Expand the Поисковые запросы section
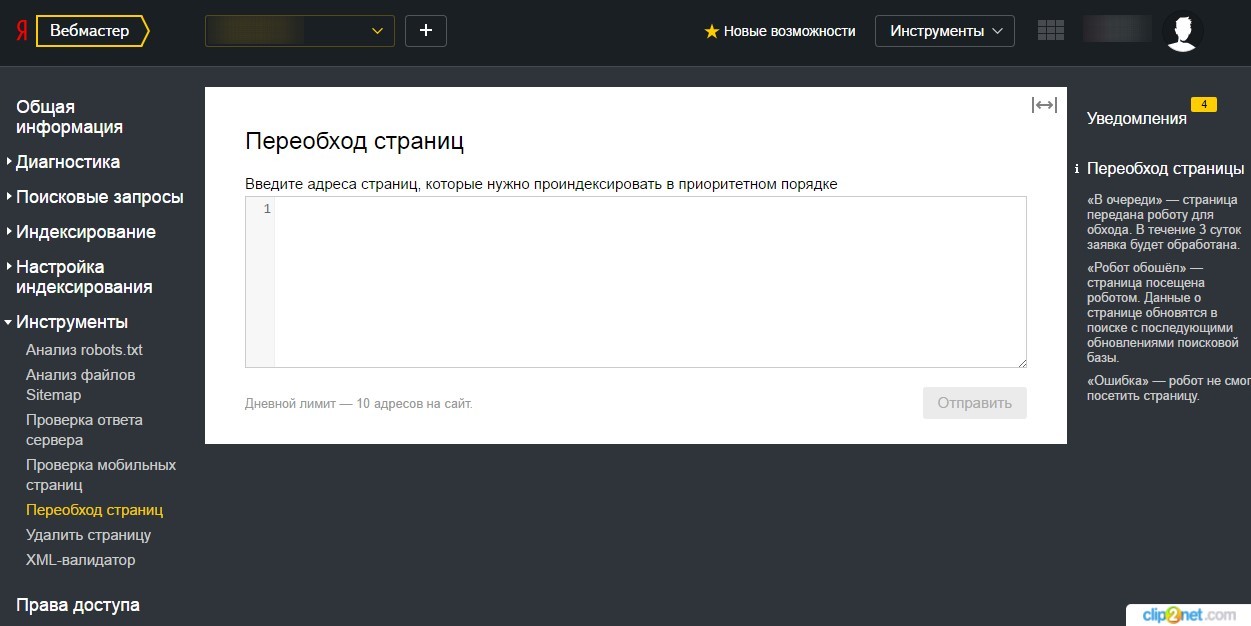The width and height of the screenshot is (1251, 626). coord(99,197)
